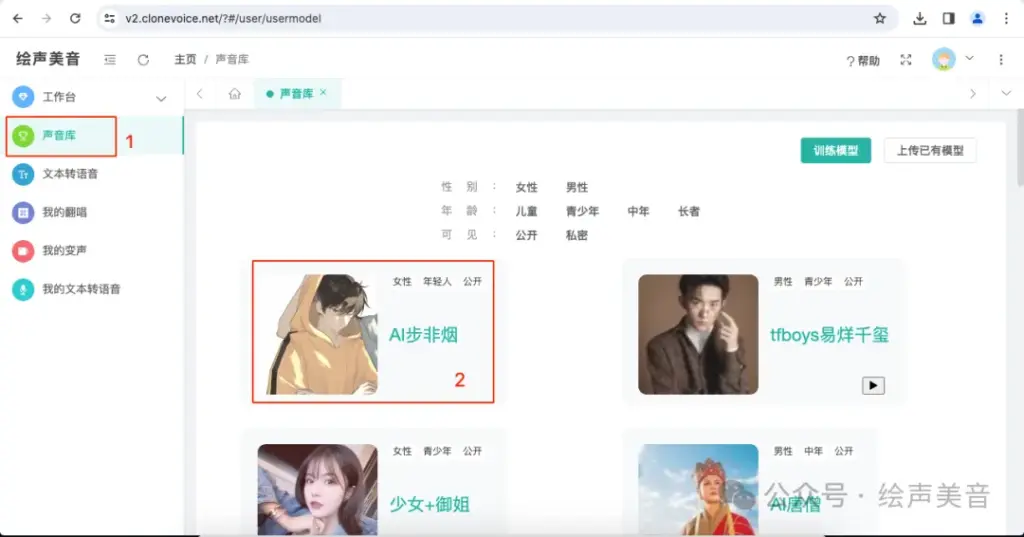Click the tfboys易烊千玺 portrait thumbnail
This screenshot has width=1024, height=537.
(698, 334)
